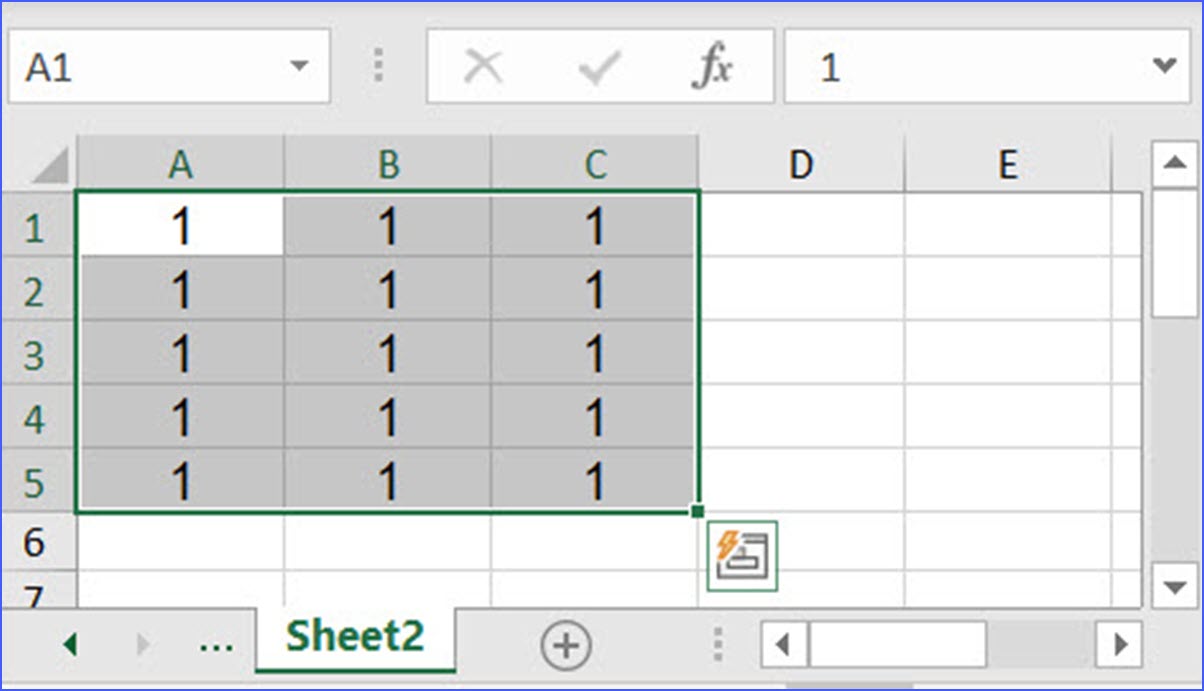Select column D header
1204x691 pixels.
tap(801, 163)
